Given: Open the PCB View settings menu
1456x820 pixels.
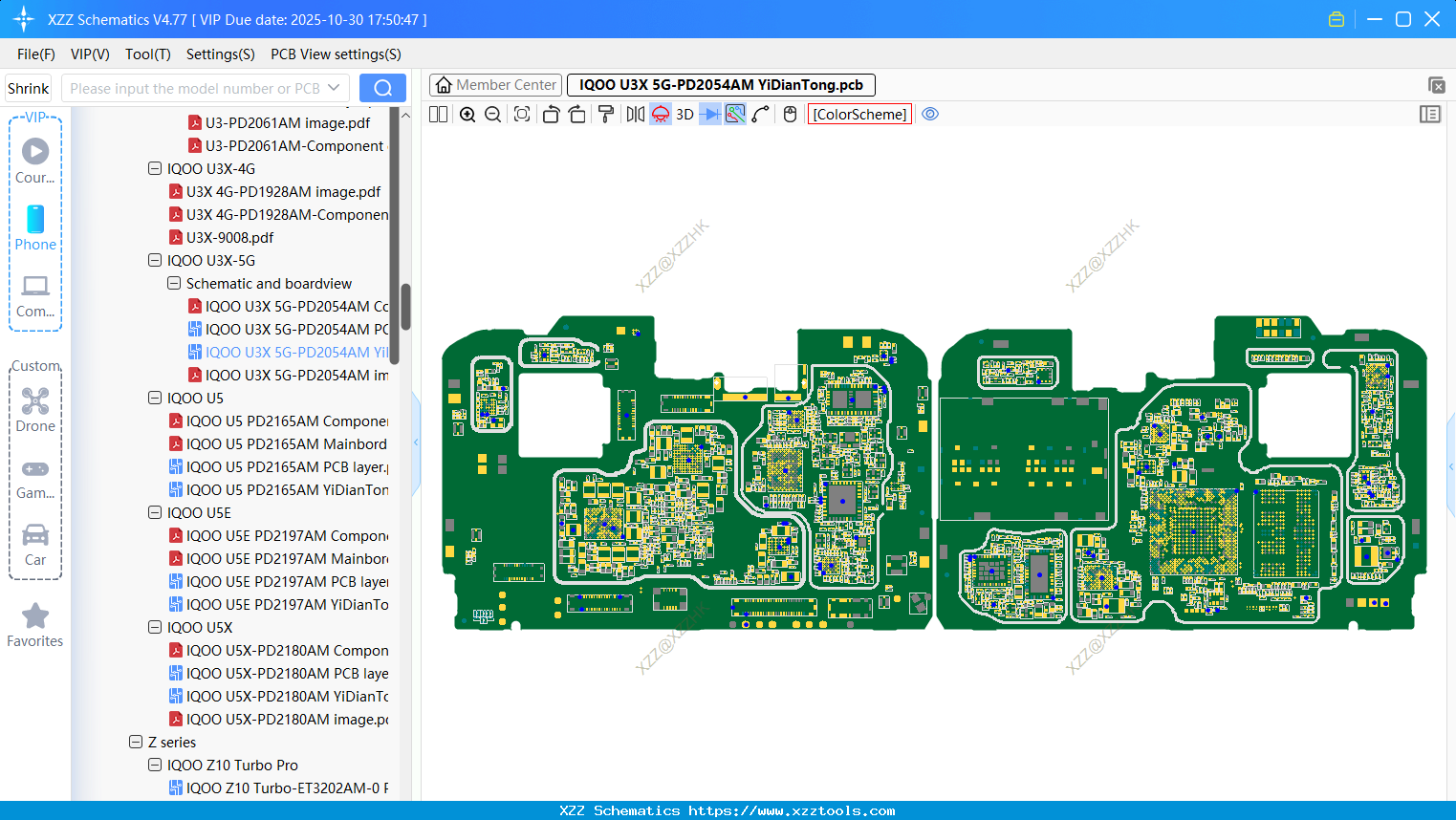Looking at the screenshot, I should 336,54.
